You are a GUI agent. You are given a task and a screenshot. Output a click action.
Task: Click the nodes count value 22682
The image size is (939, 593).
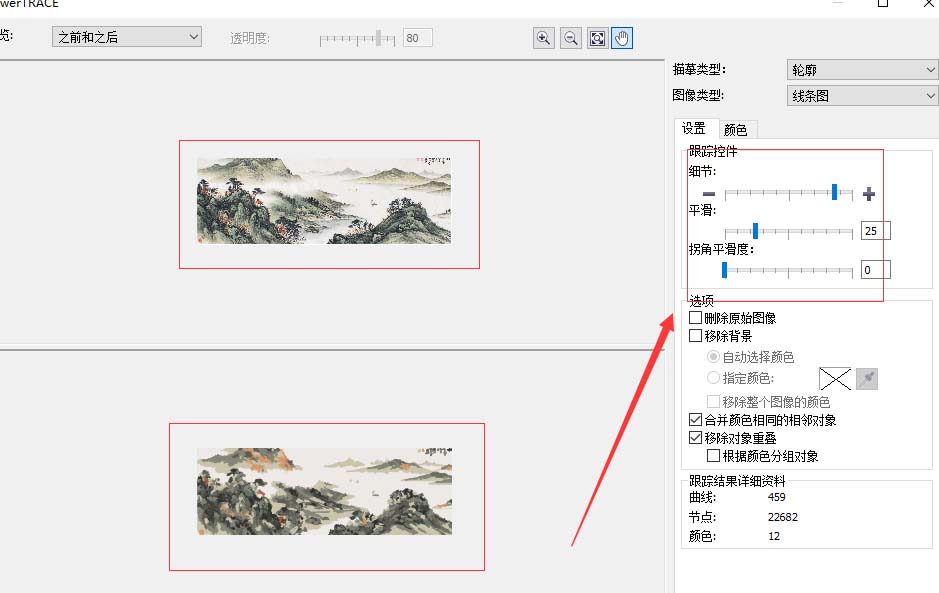pos(783,517)
